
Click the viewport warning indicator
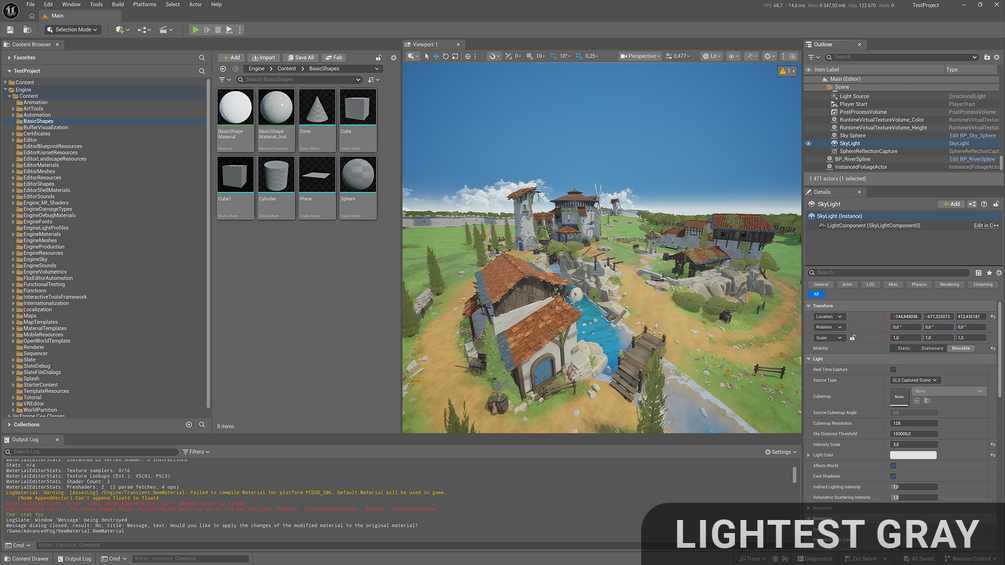786,71
